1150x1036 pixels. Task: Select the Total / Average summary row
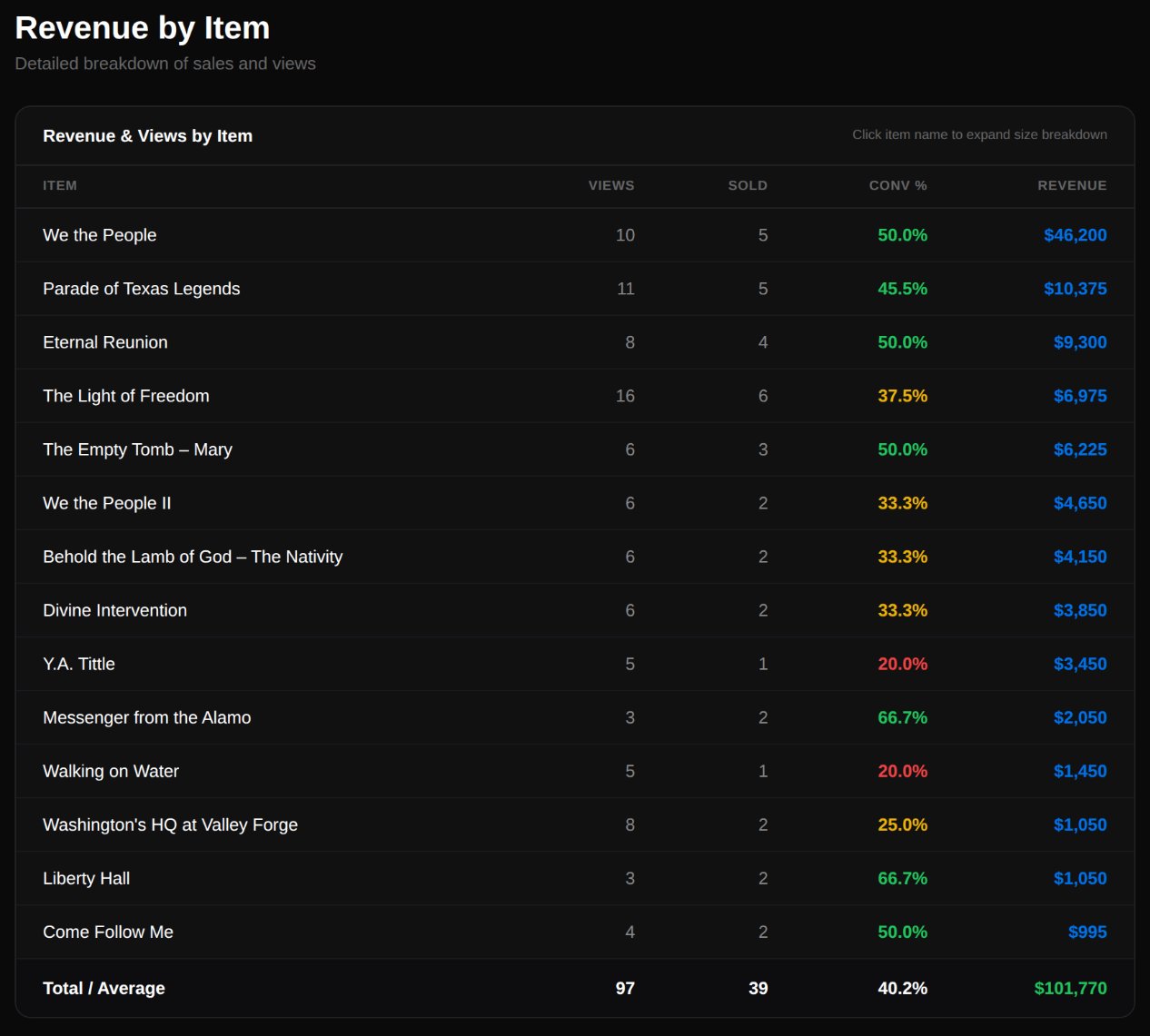pyautogui.click(x=104, y=988)
